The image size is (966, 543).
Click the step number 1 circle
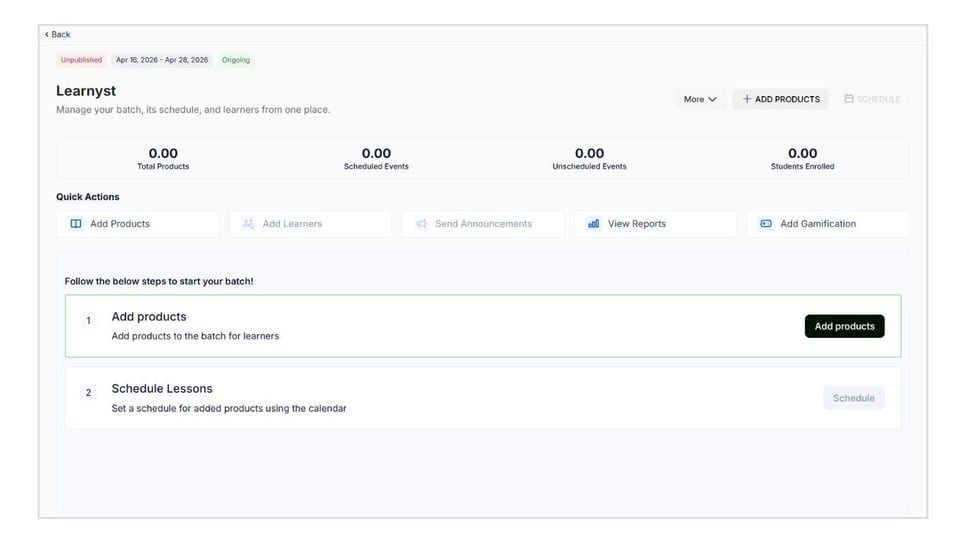tap(88, 320)
